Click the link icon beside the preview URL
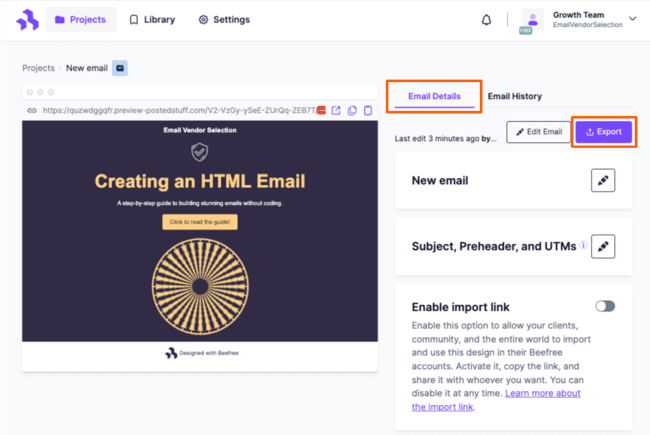The image size is (650, 435). click(x=32, y=110)
